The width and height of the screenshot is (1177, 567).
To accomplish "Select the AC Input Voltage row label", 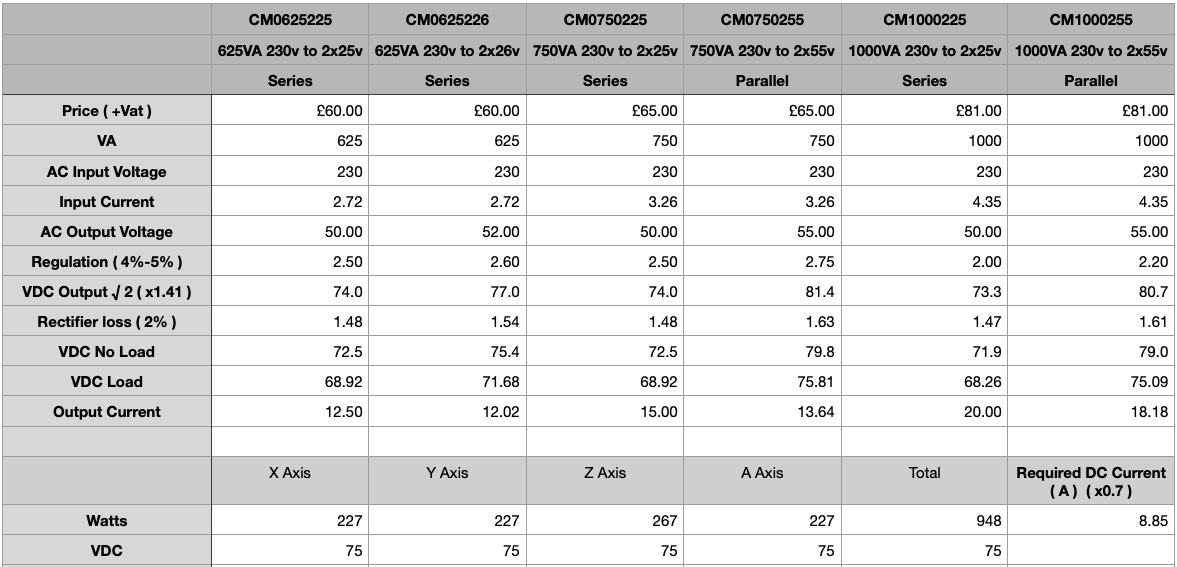I will point(107,172).
